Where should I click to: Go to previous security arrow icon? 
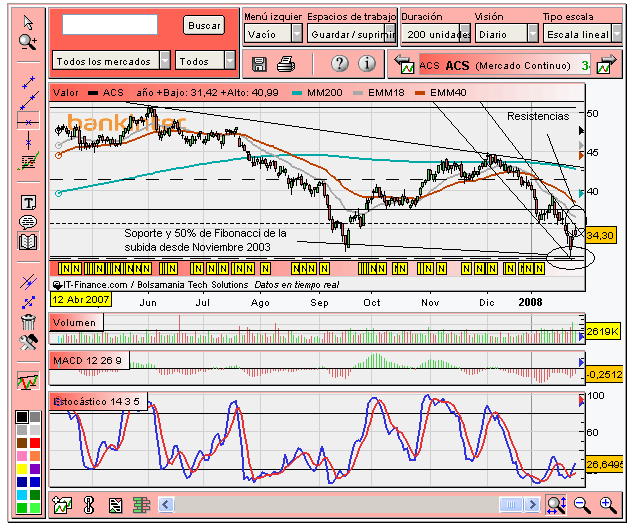(404, 64)
